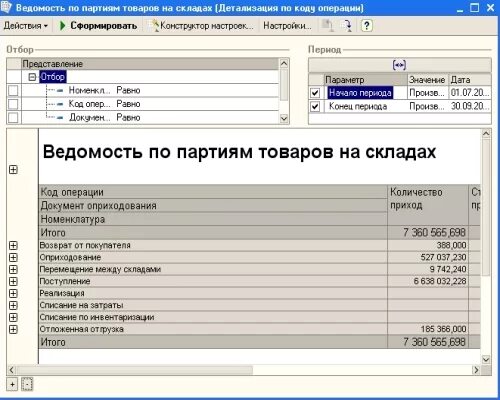This screenshot has height=400, width=500.
Task: Click the Количество приход column header
Action: [x=428, y=205]
